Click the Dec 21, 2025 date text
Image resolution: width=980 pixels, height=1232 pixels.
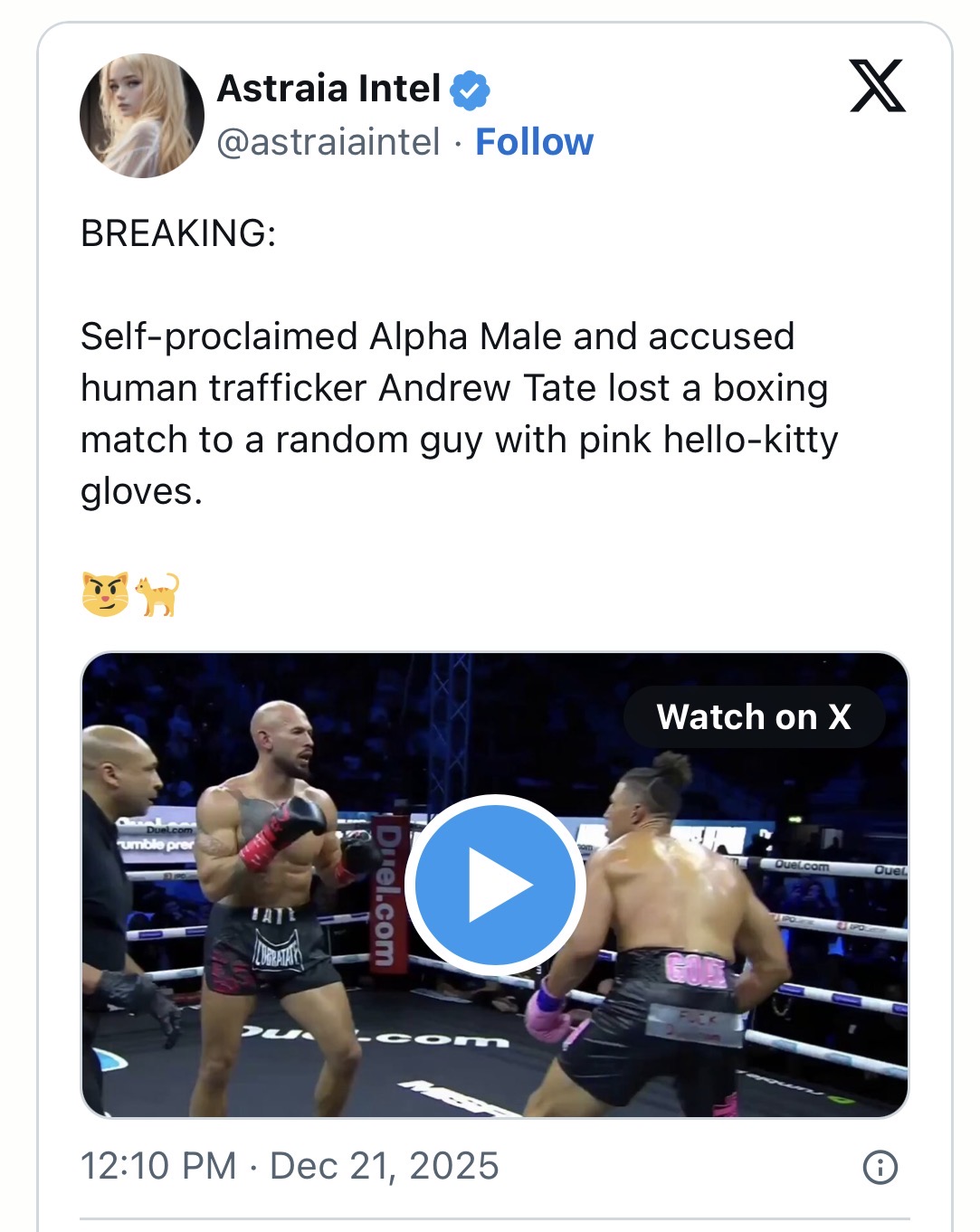coord(385,1166)
